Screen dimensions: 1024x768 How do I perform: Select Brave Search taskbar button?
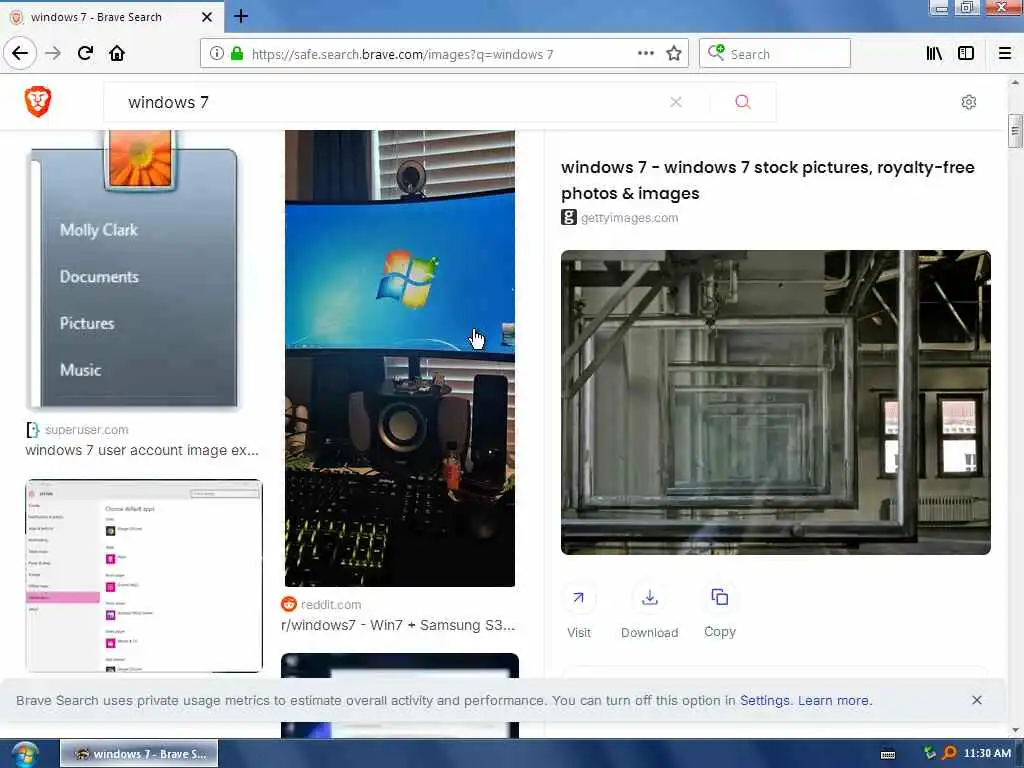(140, 754)
